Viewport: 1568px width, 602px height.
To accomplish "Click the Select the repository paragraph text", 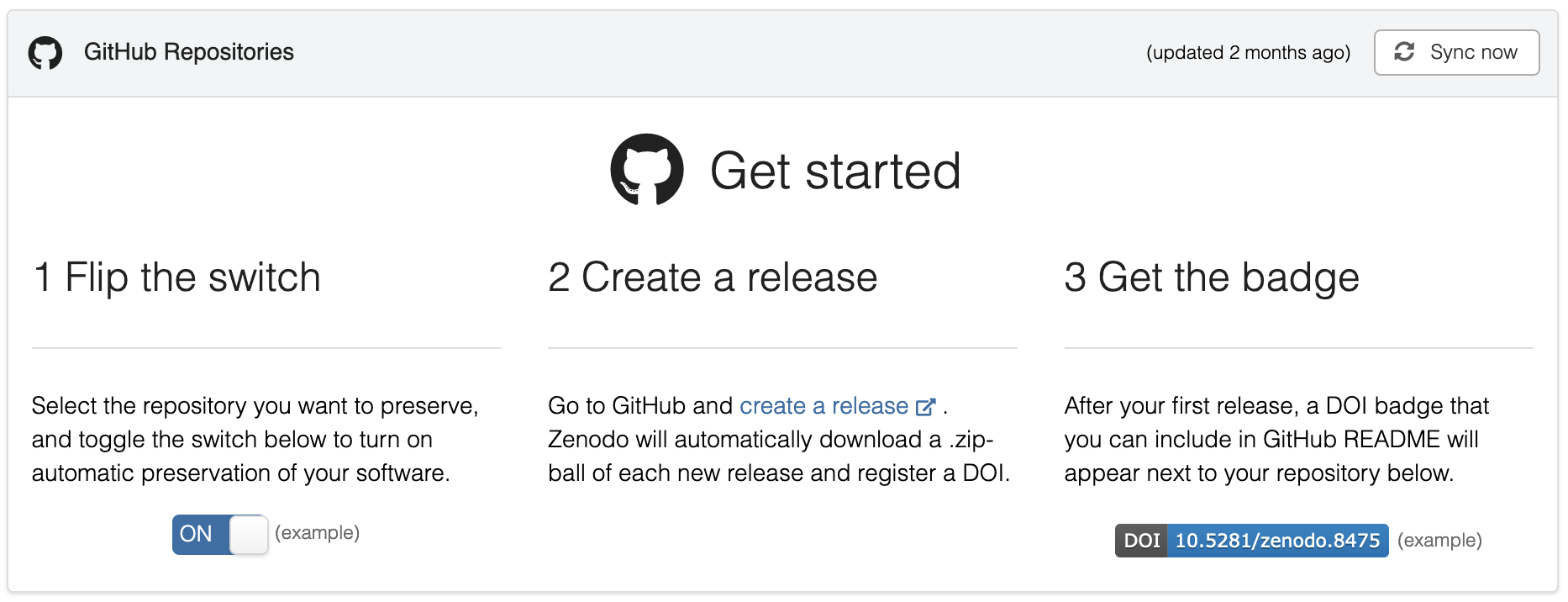I will 255,439.
